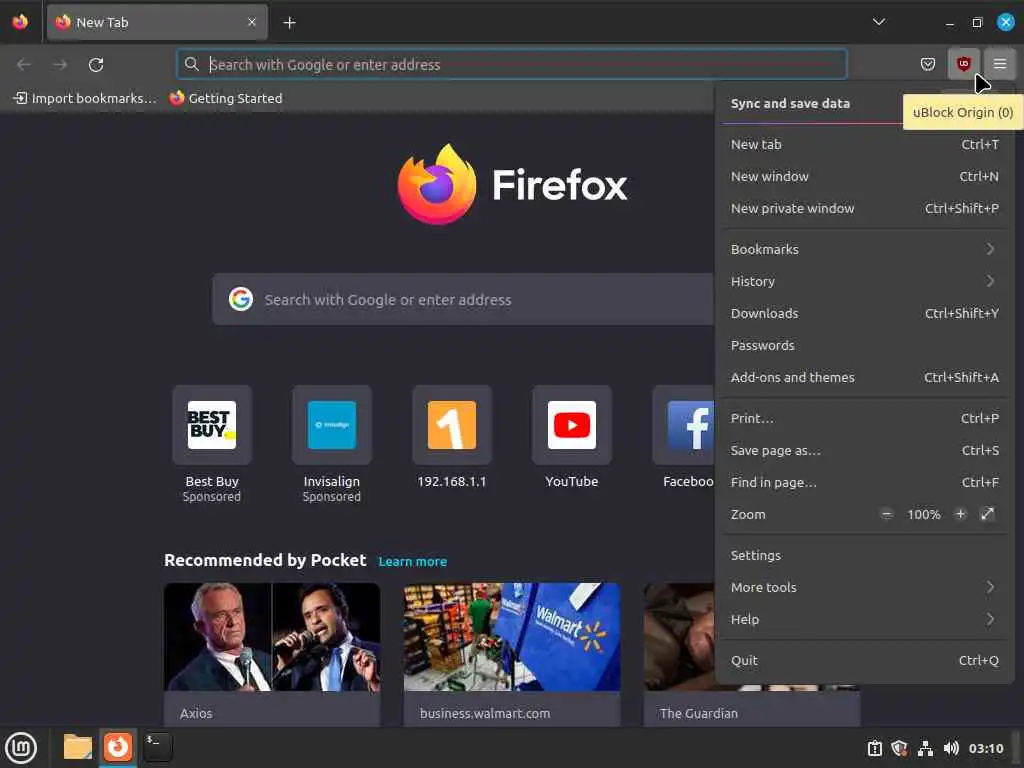Open Downloads from the menu
The height and width of the screenshot is (768, 1024).
[865, 313]
